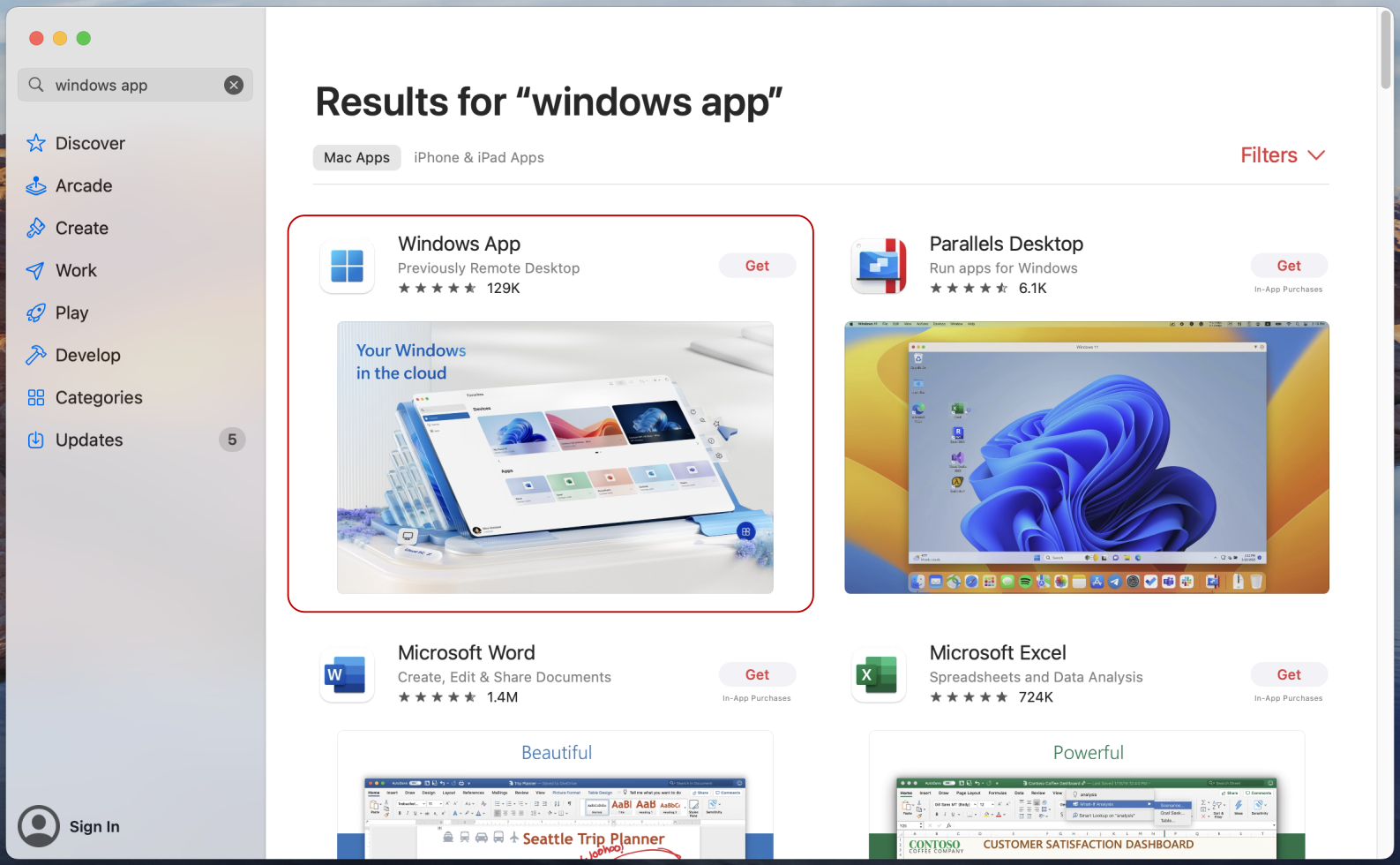
Task: Open the Windows App title link
Action: [459, 244]
